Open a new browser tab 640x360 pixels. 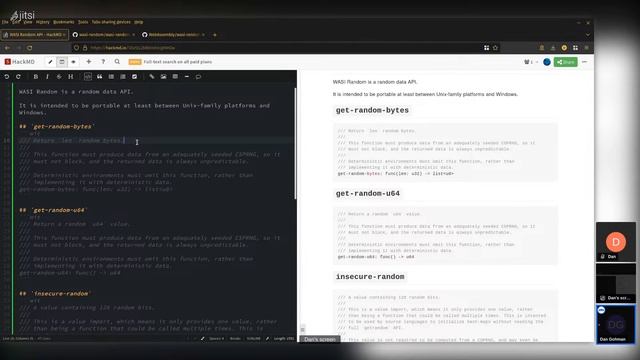[x=215, y=35]
